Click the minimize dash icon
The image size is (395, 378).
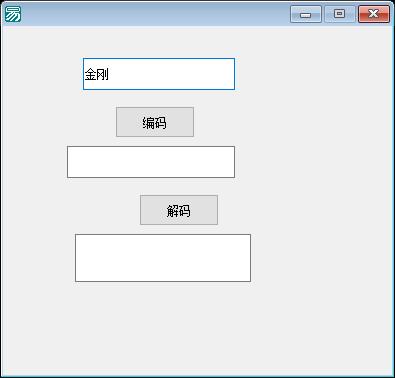[x=306, y=15]
